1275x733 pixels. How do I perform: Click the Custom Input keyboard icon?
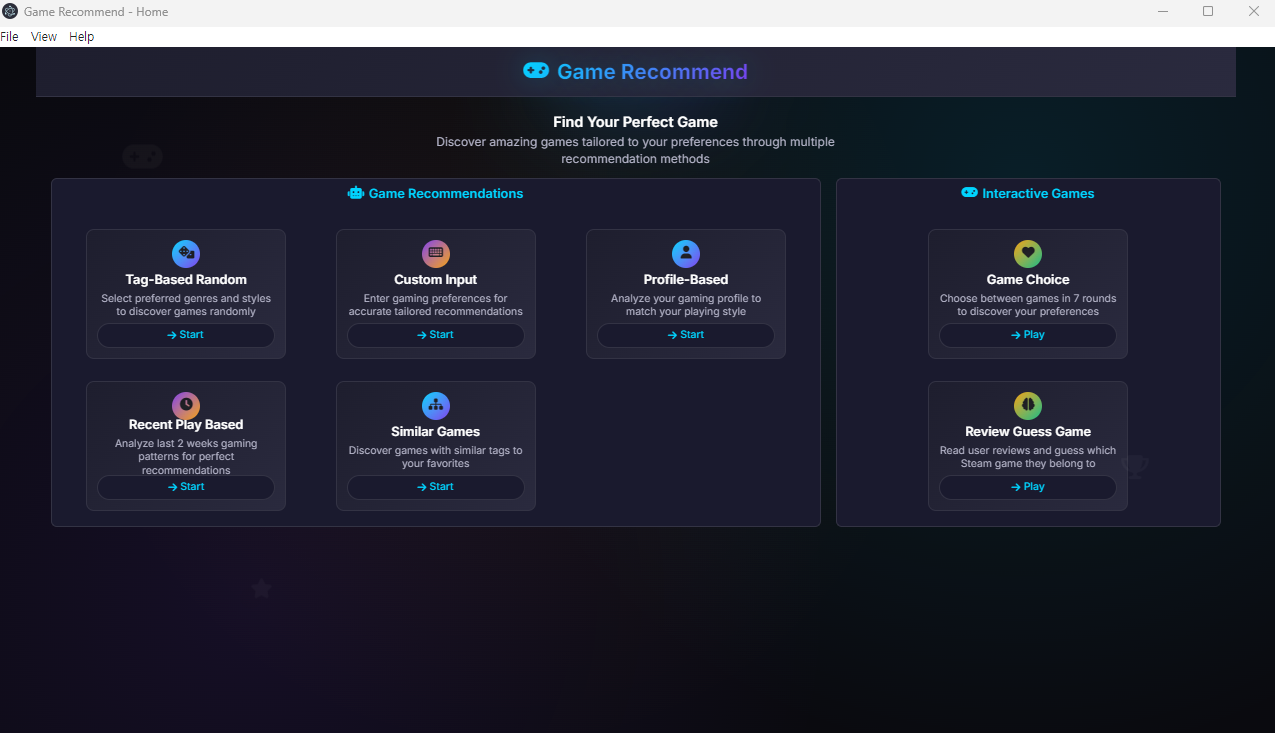(435, 253)
